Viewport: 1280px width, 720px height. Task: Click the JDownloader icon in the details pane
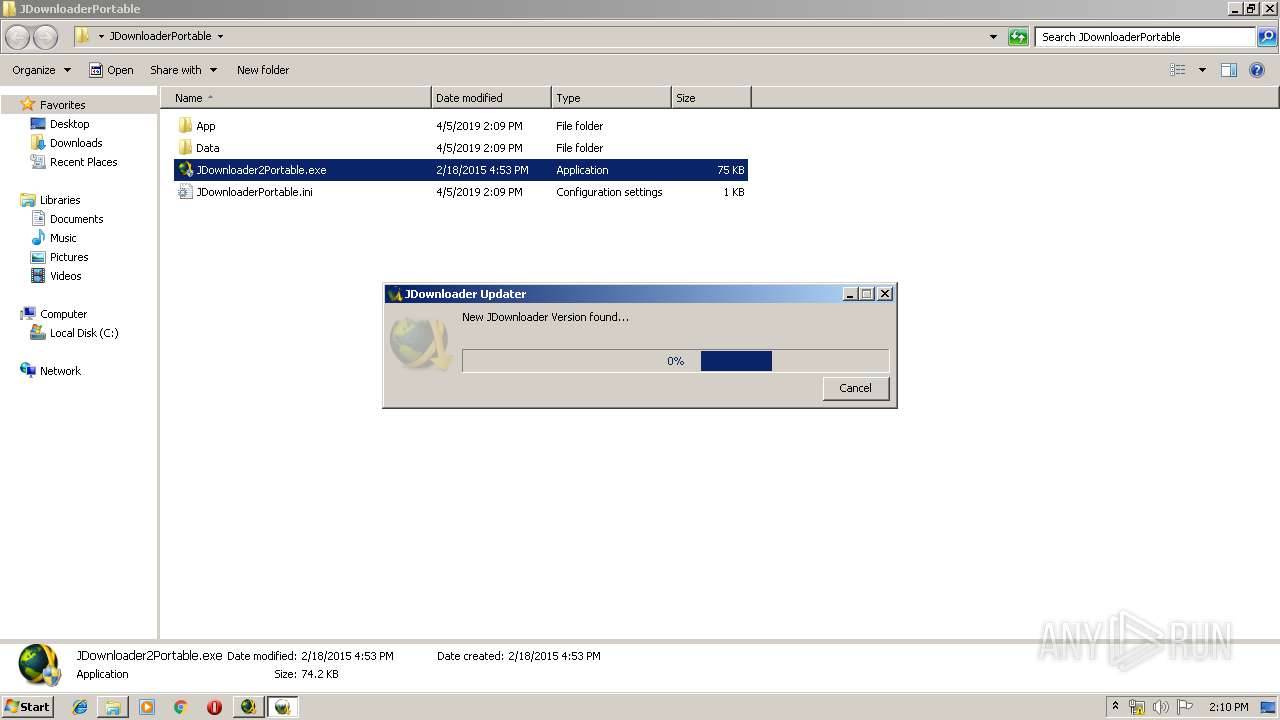pyautogui.click(x=39, y=665)
